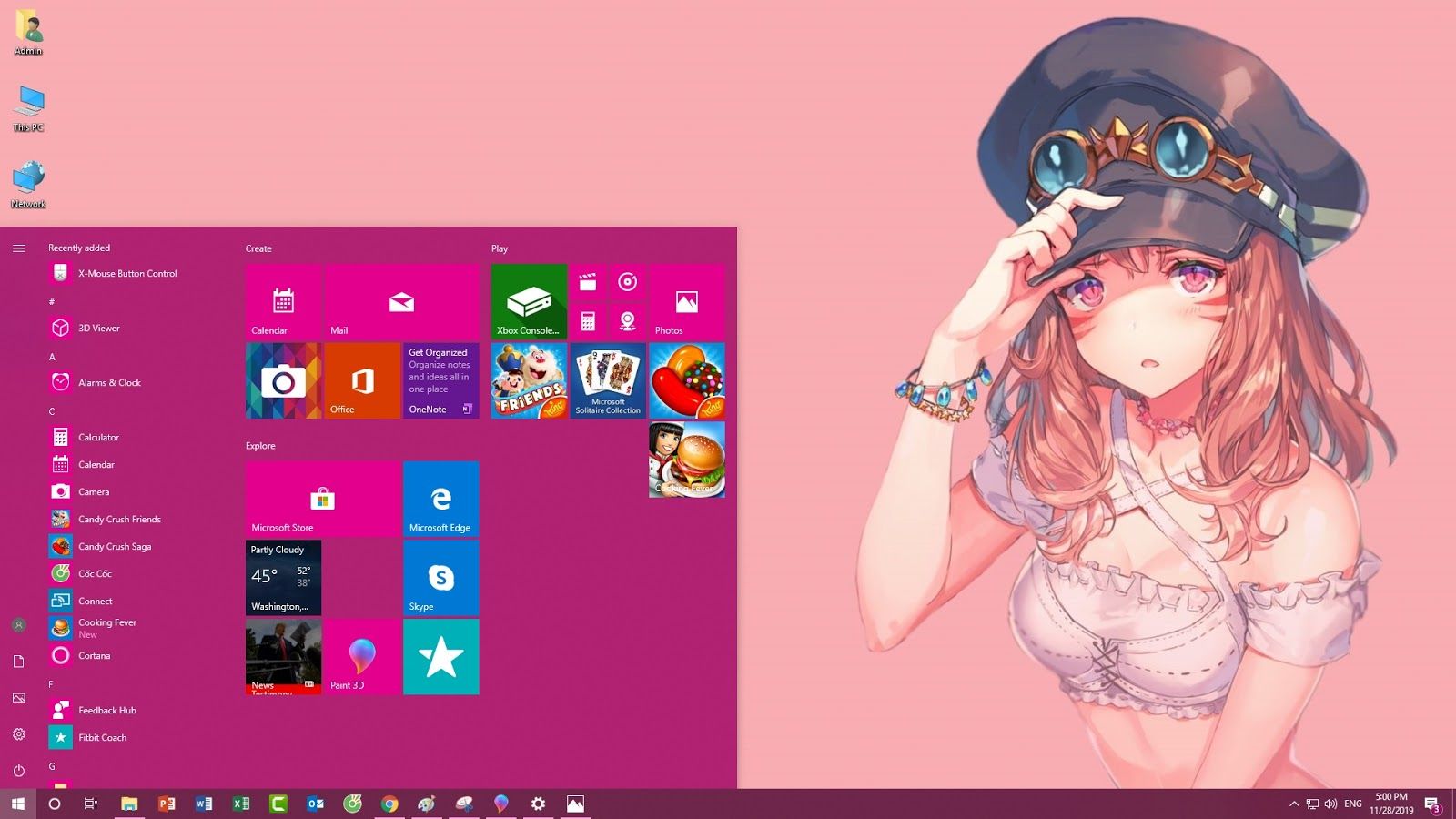Open the Microsoft Edge tile

pos(440,499)
